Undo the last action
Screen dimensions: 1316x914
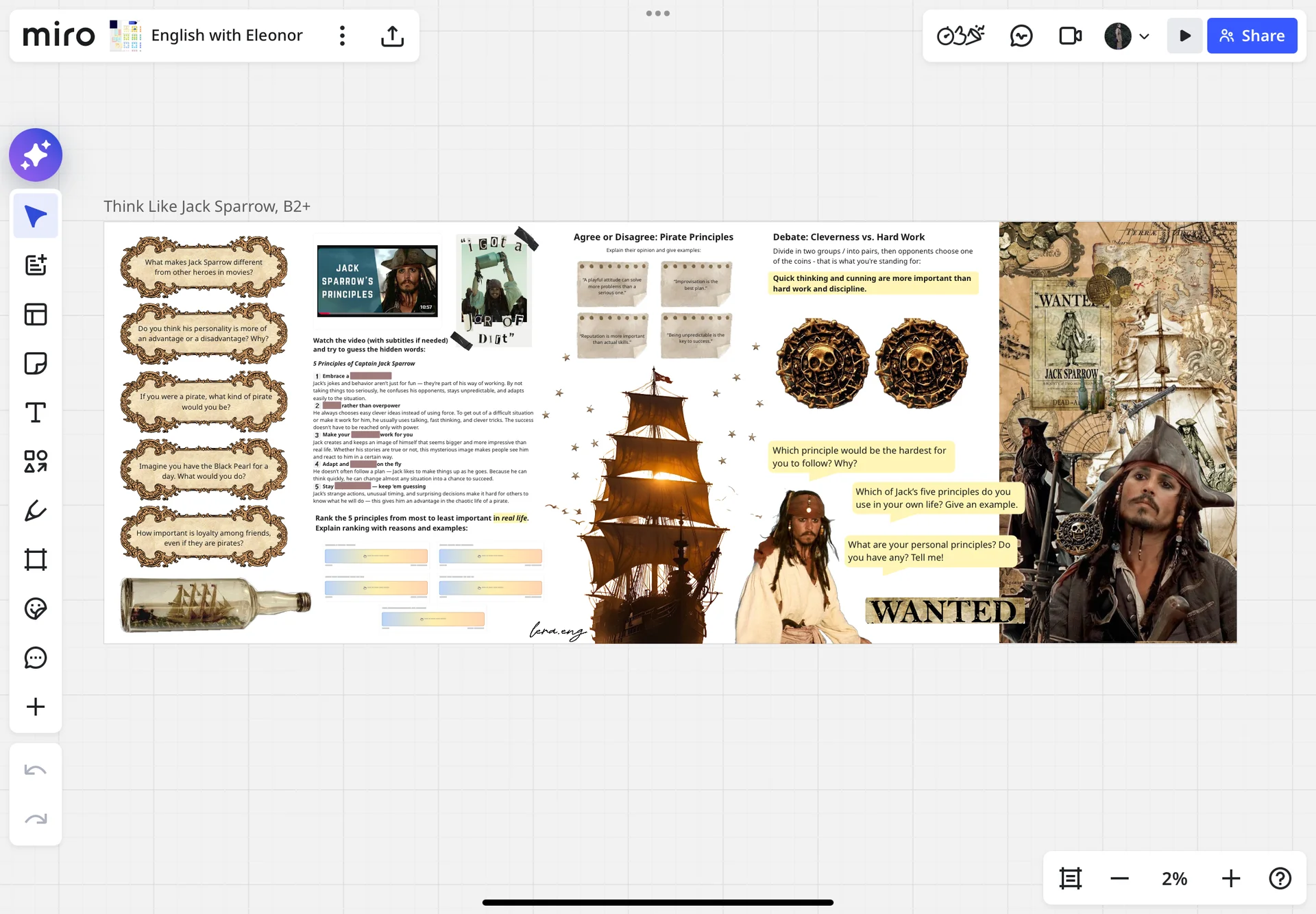36,770
